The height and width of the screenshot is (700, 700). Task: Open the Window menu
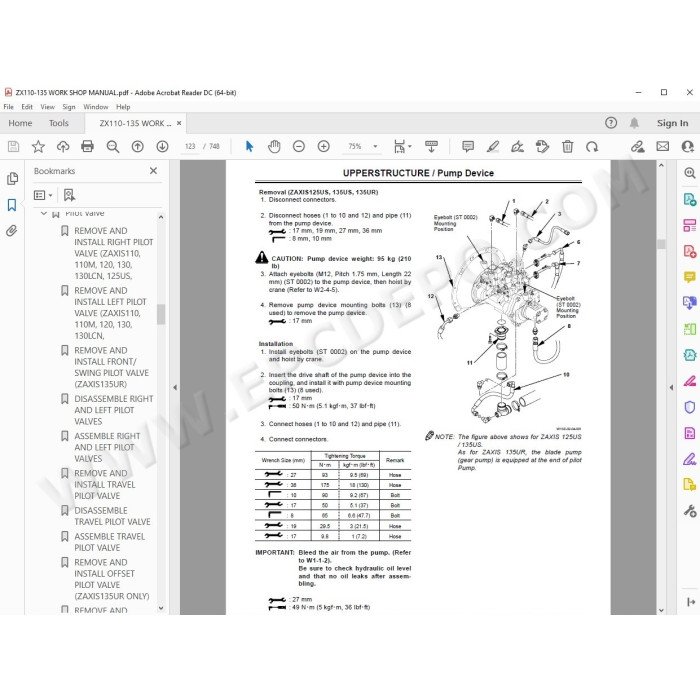[96, 107]
